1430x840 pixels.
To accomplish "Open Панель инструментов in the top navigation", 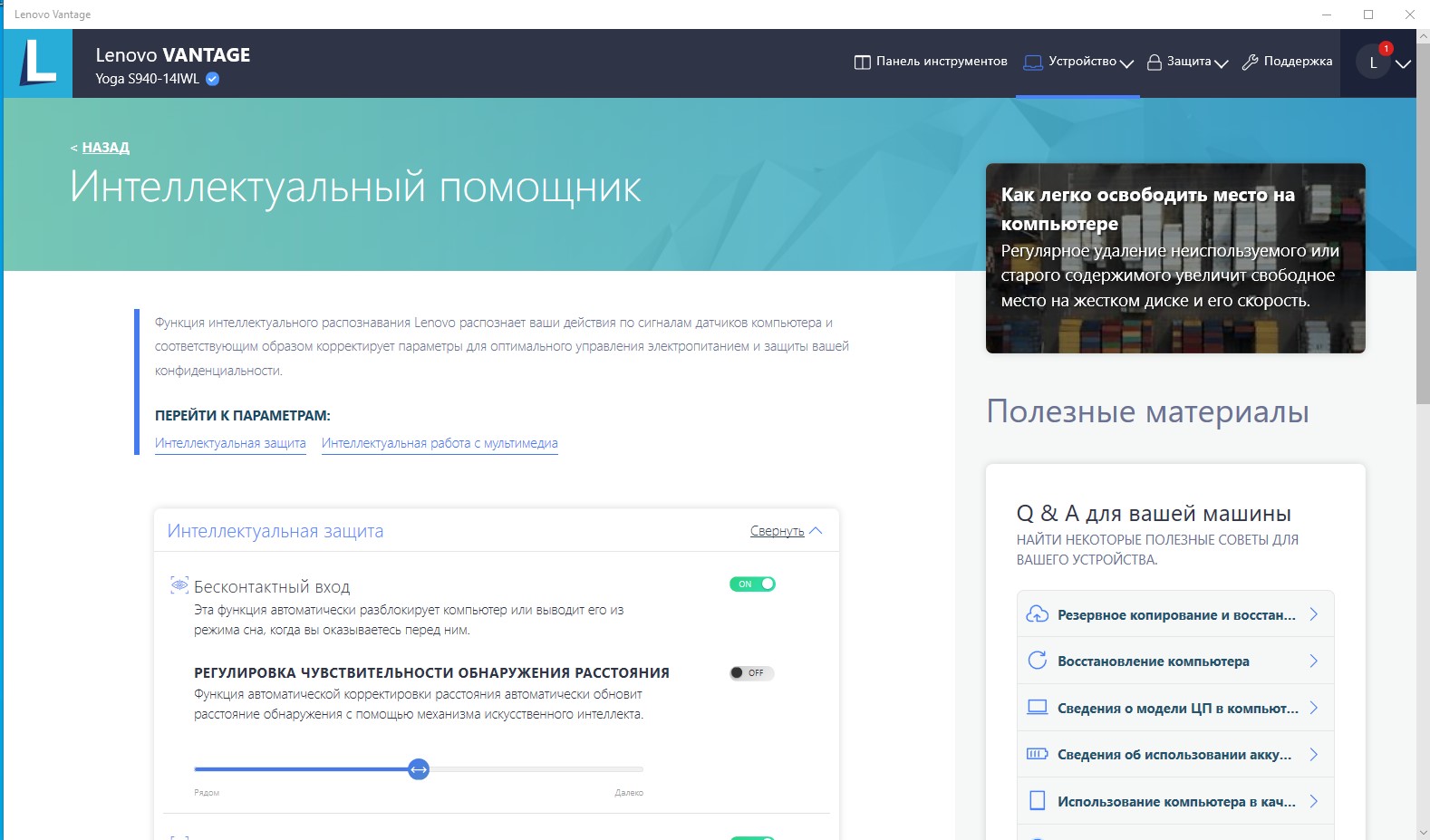I will [x=931, y=62].
